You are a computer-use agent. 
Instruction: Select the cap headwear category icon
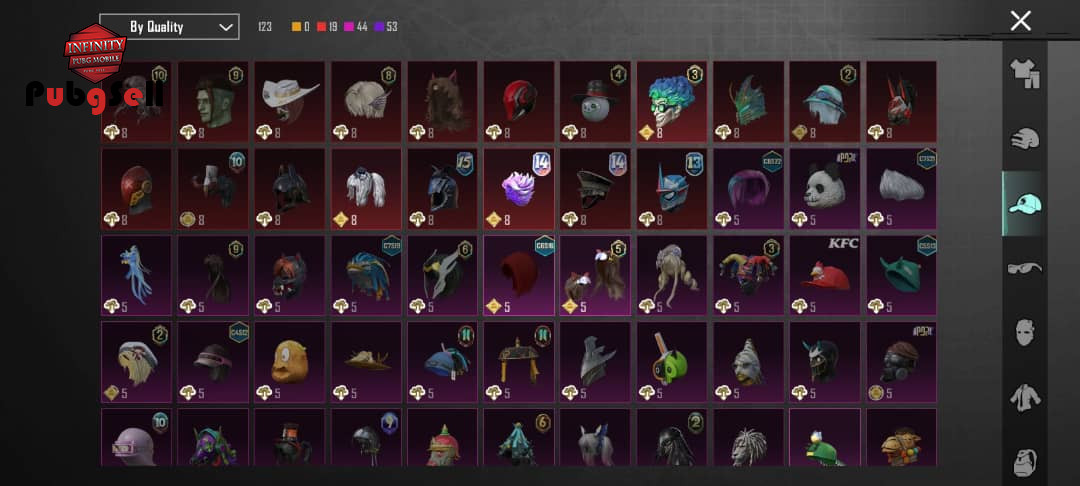click(1024, 203)
